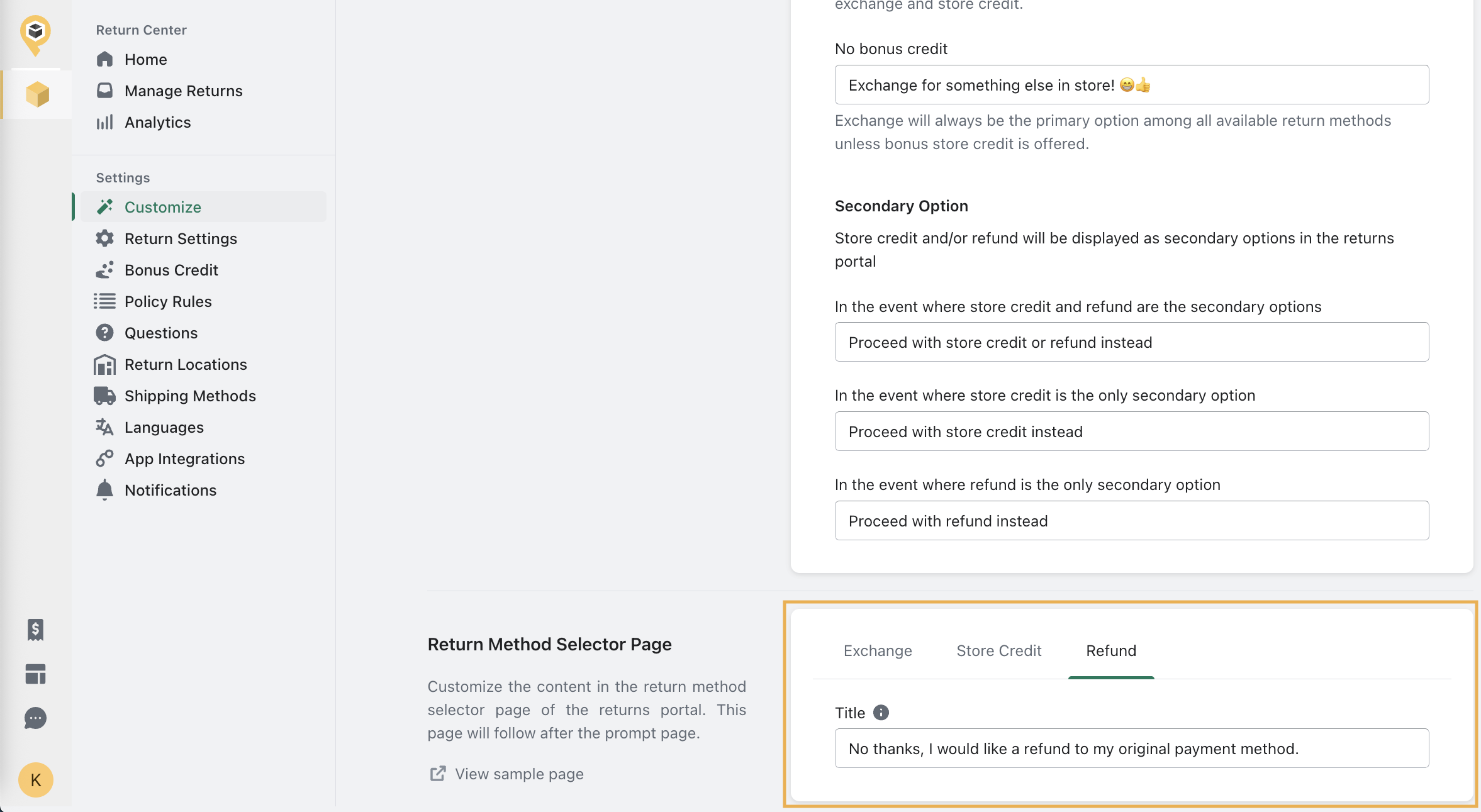This screenshot has height=812, width=1481.
Task: Edit the No bonus credit text field
Action: pos(1132,85)
